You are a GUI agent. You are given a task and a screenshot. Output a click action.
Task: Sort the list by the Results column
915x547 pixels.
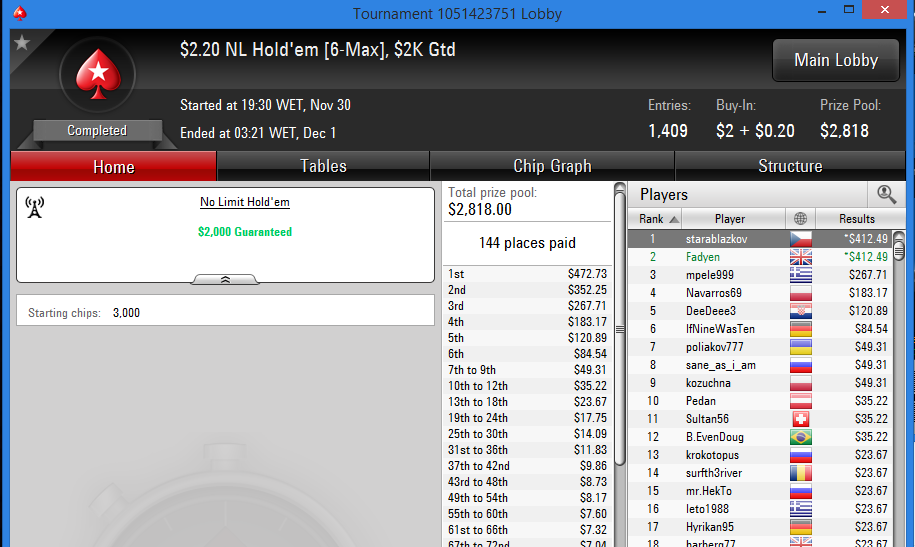click(x=856, y=219)
